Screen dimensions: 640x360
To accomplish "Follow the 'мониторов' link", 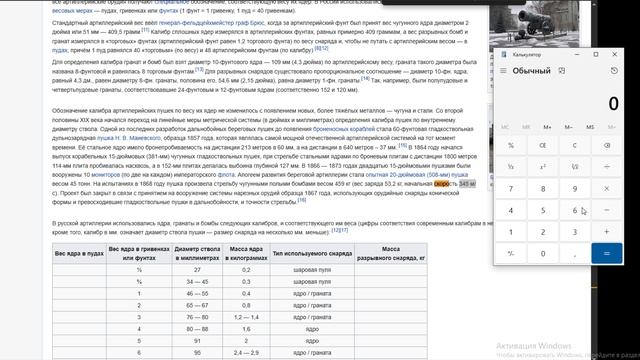I will pos(106,175).
